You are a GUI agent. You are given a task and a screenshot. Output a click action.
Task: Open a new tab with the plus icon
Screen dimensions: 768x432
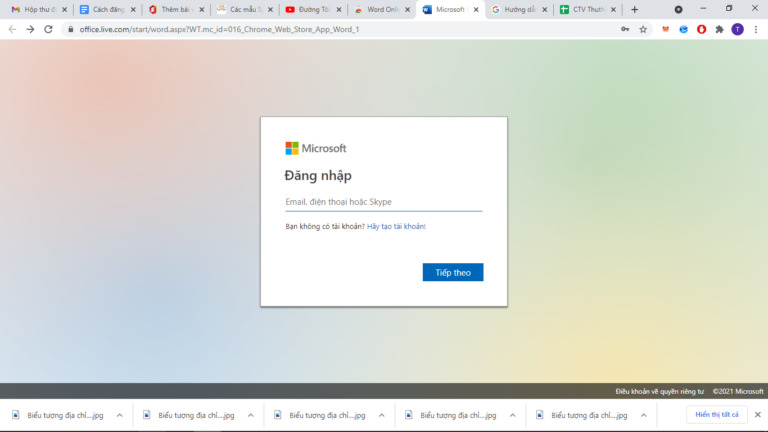[635, 9]
